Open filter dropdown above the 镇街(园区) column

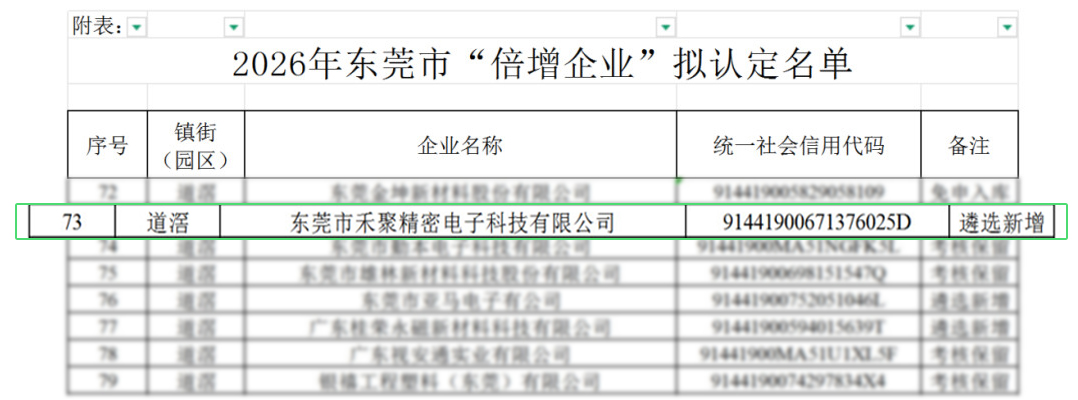coord(234,27)
